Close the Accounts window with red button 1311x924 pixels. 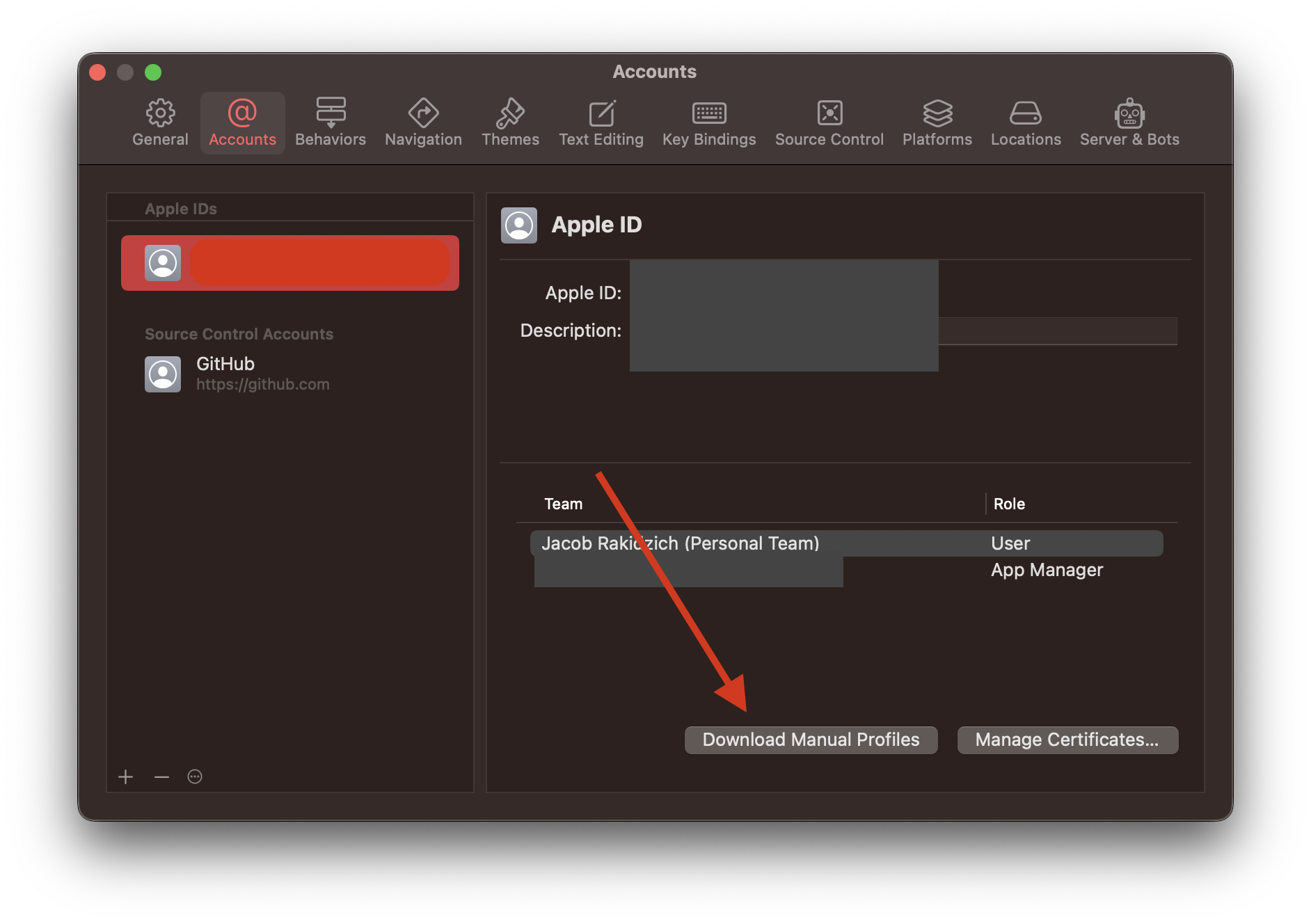click(x=97, y=72)
